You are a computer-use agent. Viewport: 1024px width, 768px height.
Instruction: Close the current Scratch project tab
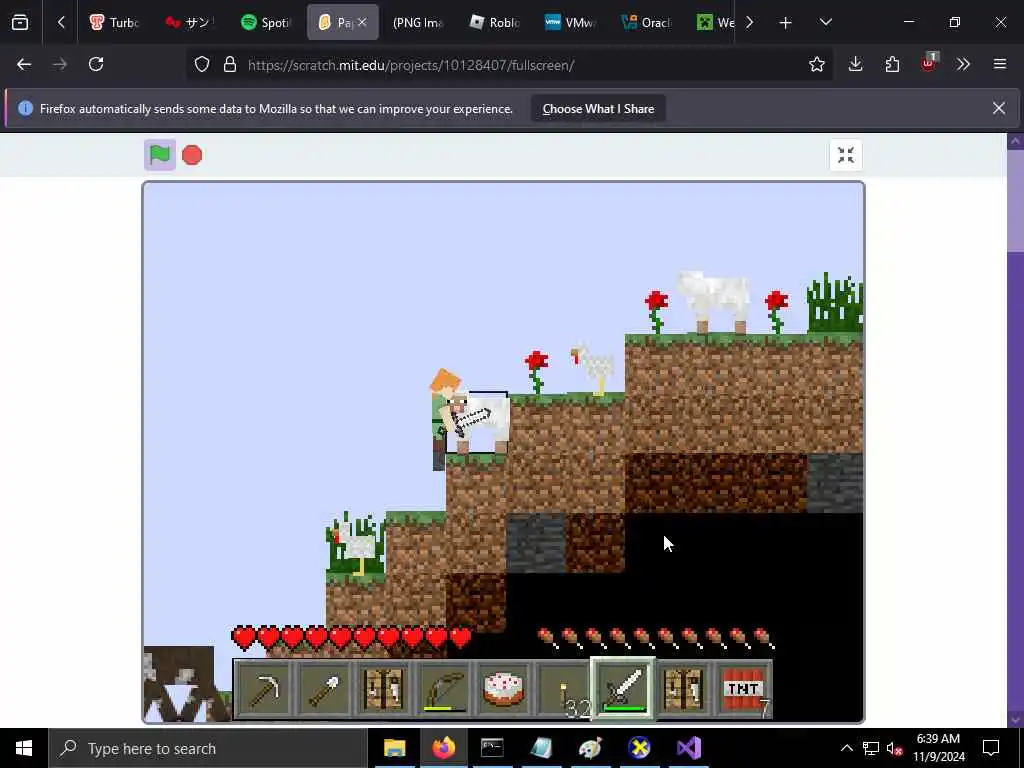(x=362, y=22)
